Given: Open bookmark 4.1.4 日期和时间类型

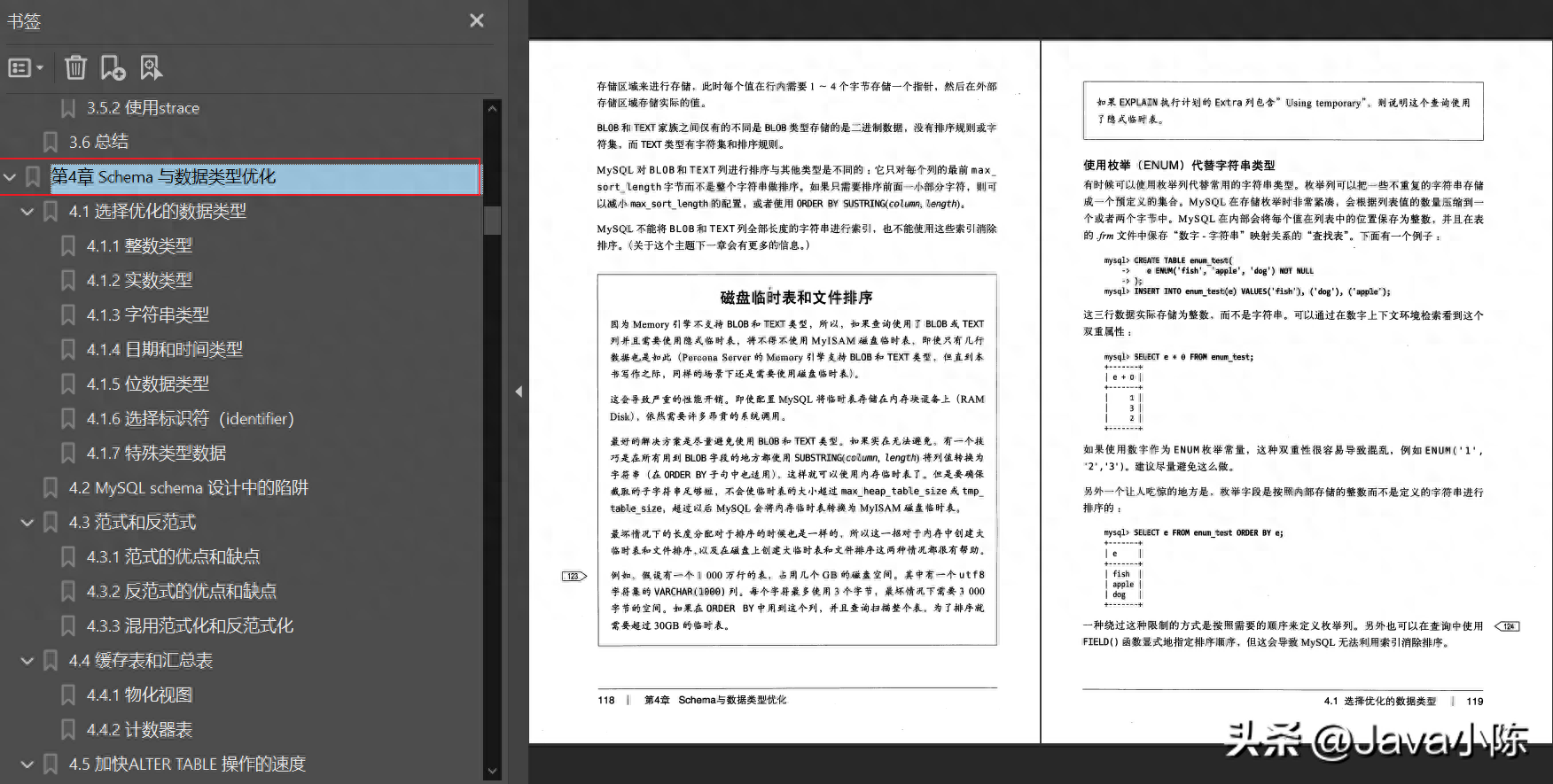Looking at the screenshot, I should (165, 350).
